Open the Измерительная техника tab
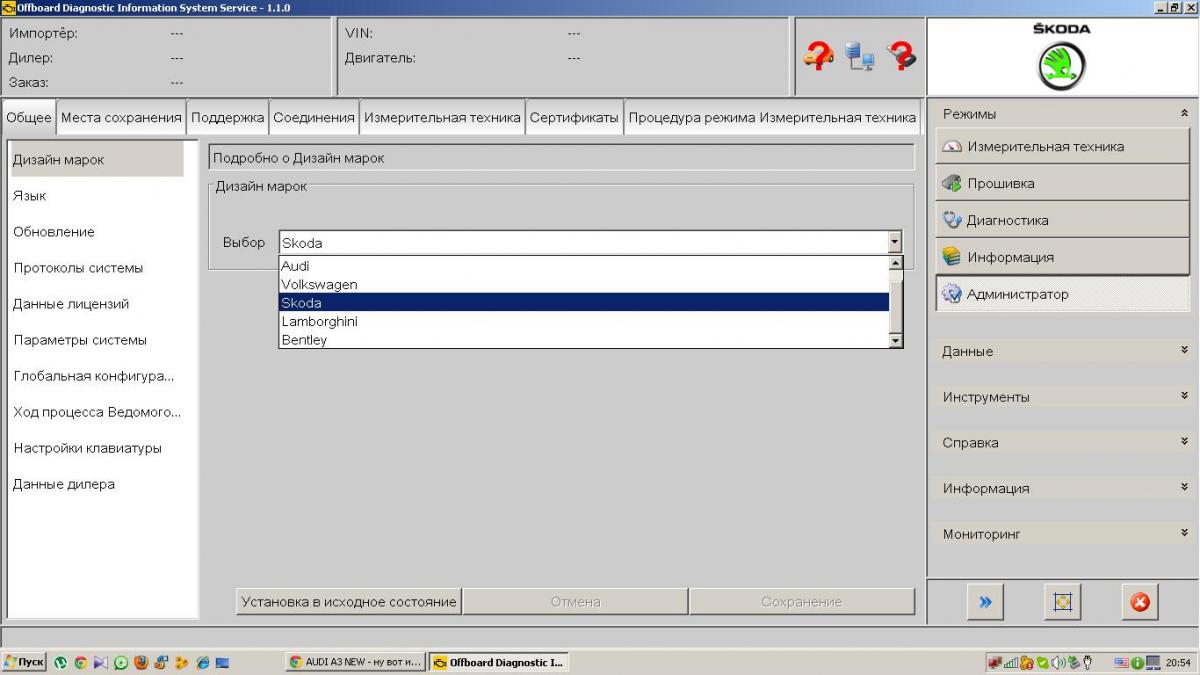1200x675 pixels. (x=442, y=117)
